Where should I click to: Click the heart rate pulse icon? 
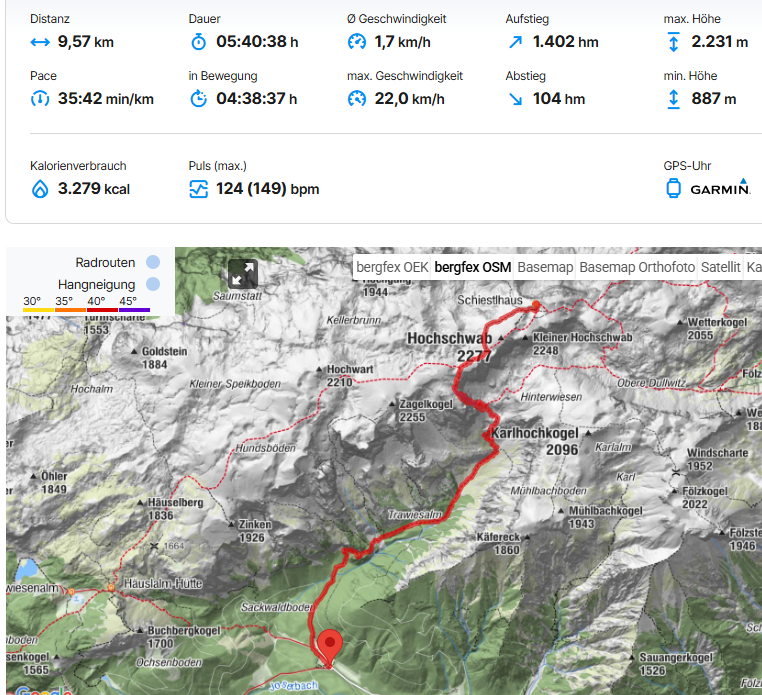tap(198, 189)
